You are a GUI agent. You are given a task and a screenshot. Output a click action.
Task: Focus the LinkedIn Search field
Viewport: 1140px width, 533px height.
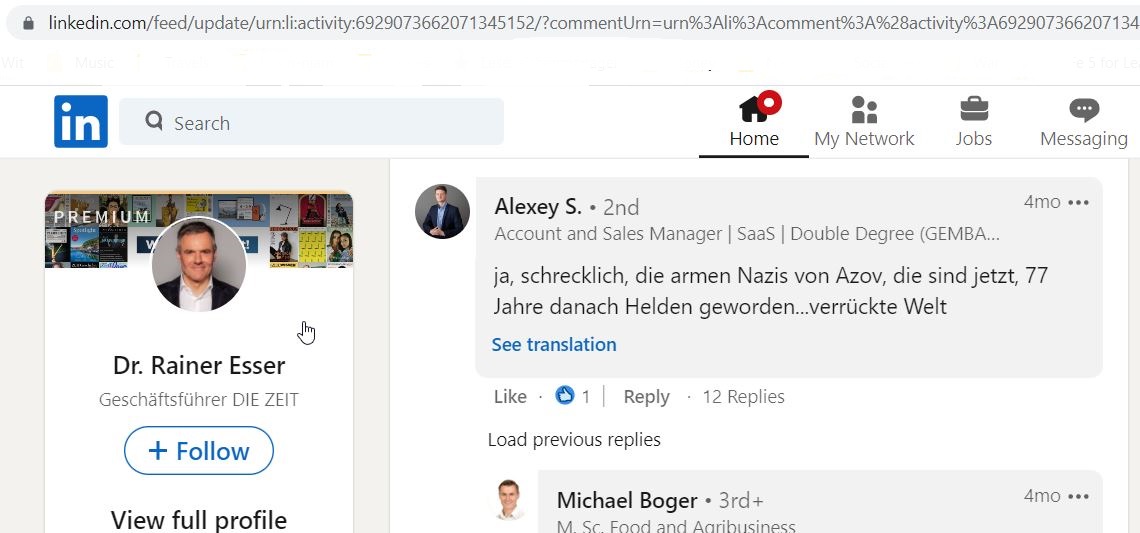coord(311,121)
